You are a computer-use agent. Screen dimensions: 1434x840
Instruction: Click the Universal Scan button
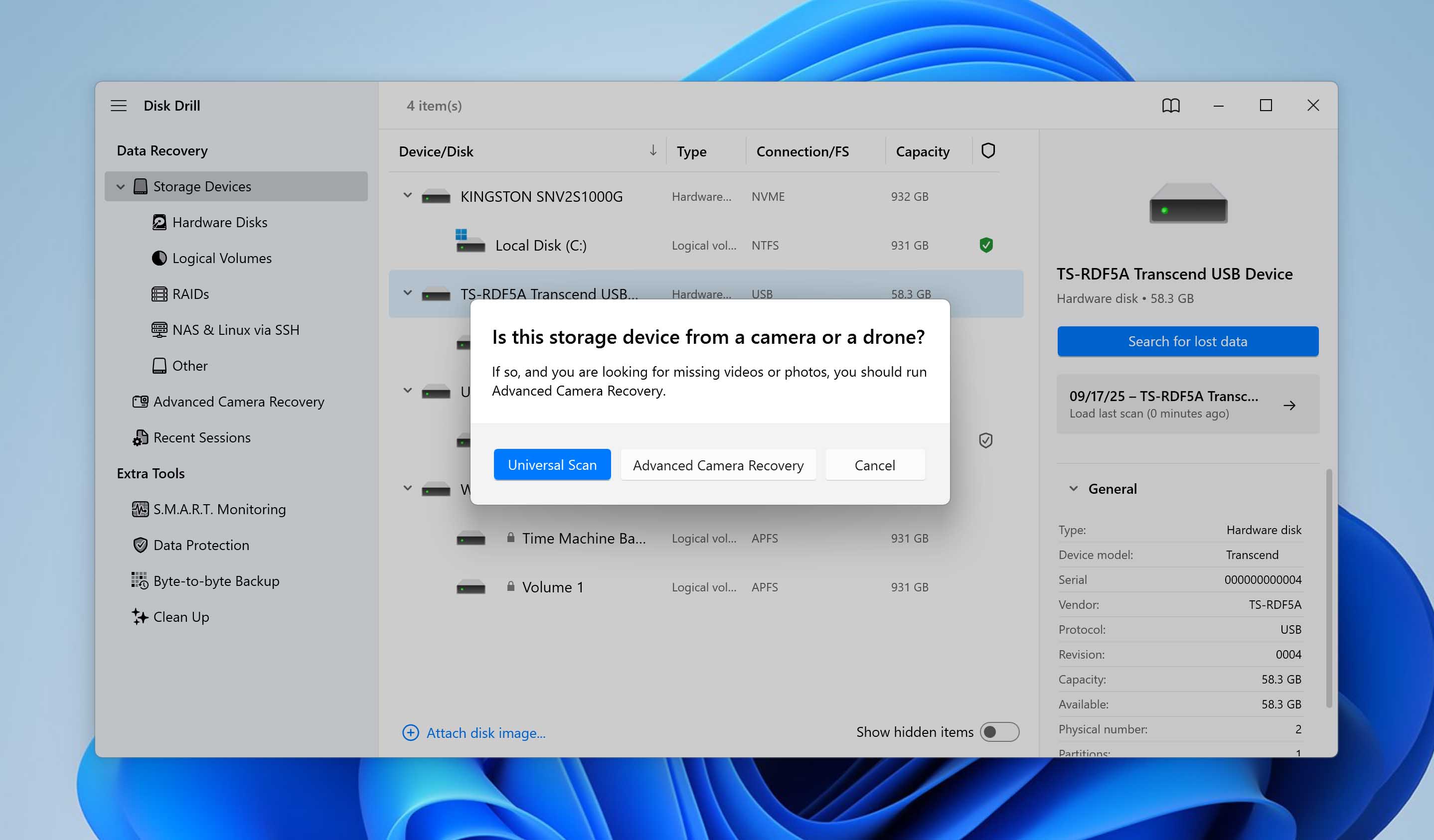tap(552, 465)
